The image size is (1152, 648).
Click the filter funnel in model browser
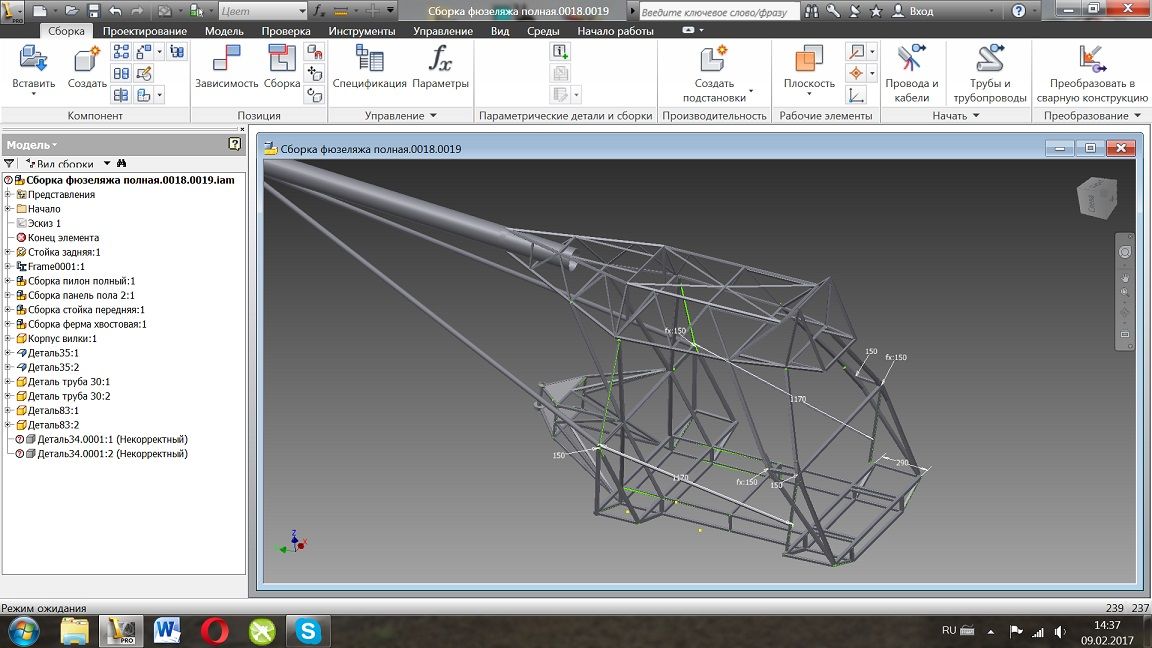10,164
